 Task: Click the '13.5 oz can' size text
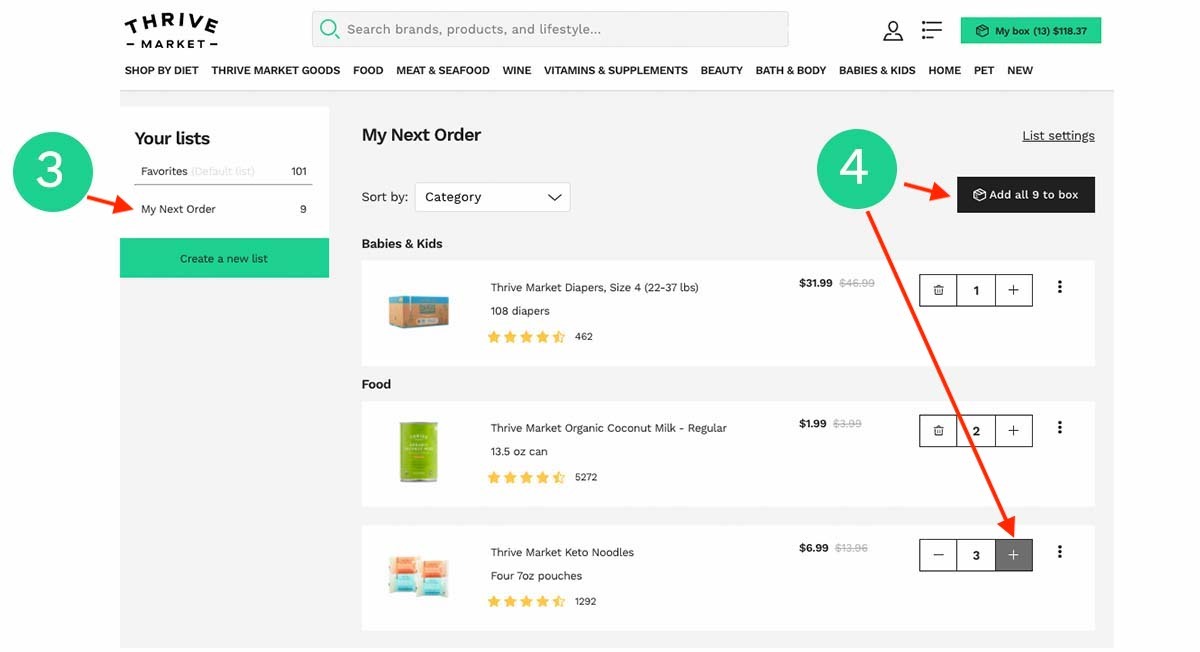[x=519, y=452]
